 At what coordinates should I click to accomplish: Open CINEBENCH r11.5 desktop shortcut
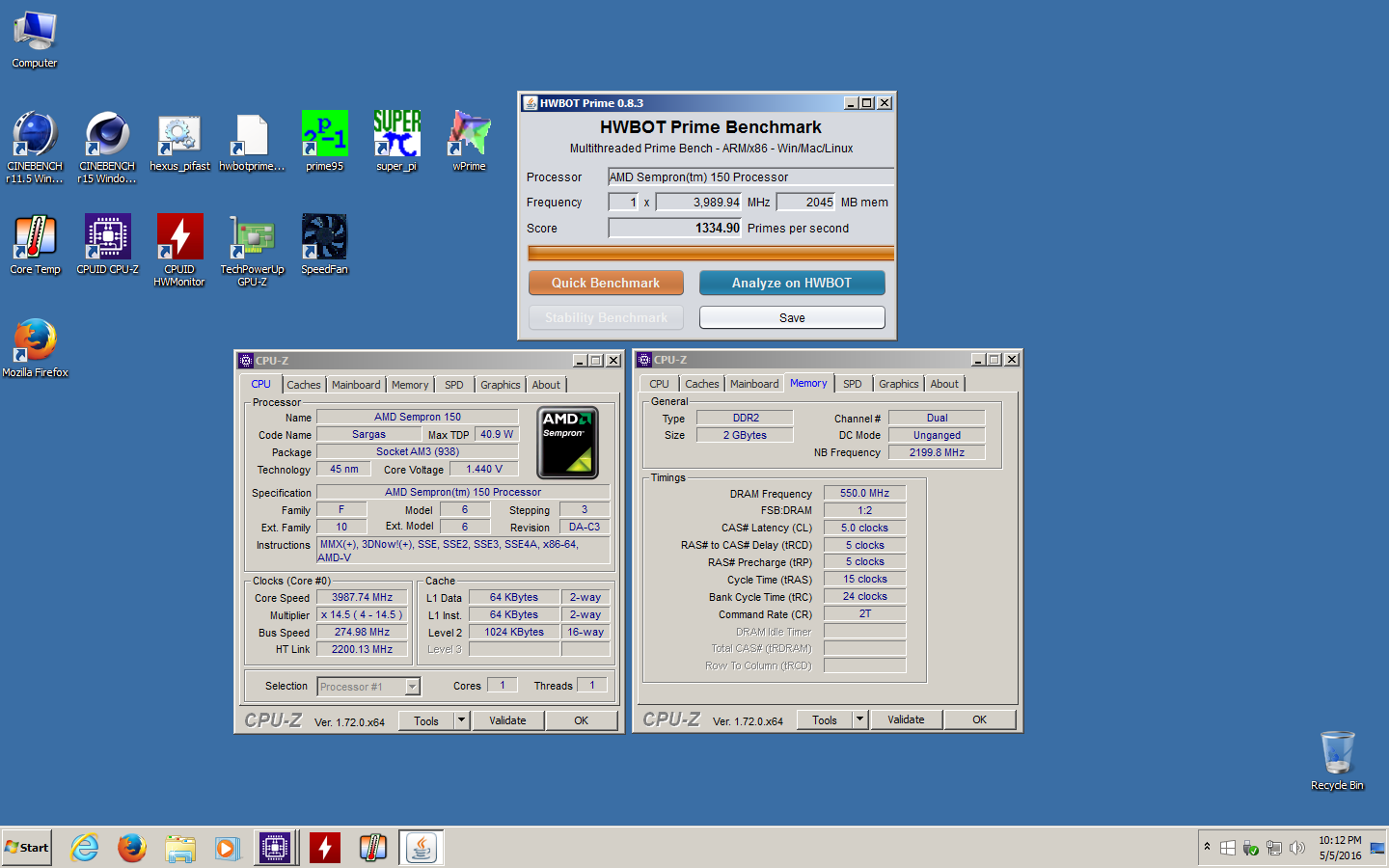click(x=35, y=148)
